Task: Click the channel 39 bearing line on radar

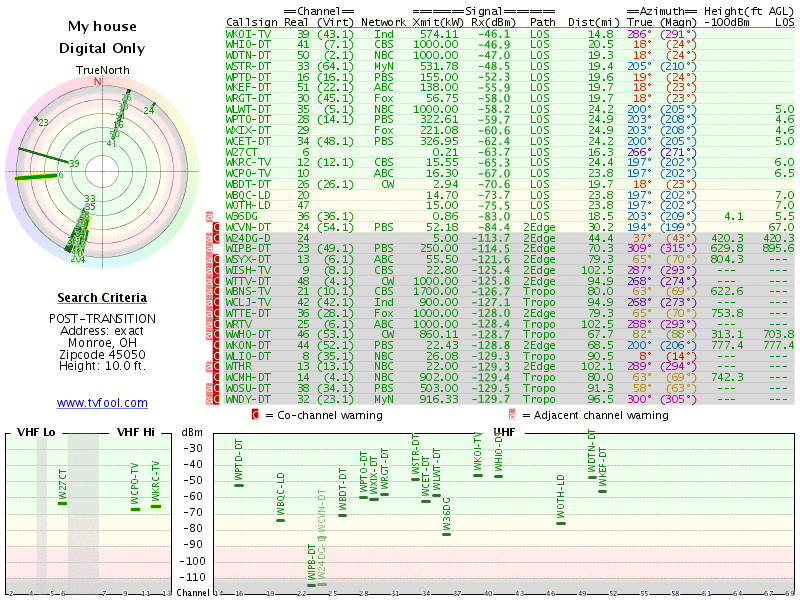Action: click(44, 156)
